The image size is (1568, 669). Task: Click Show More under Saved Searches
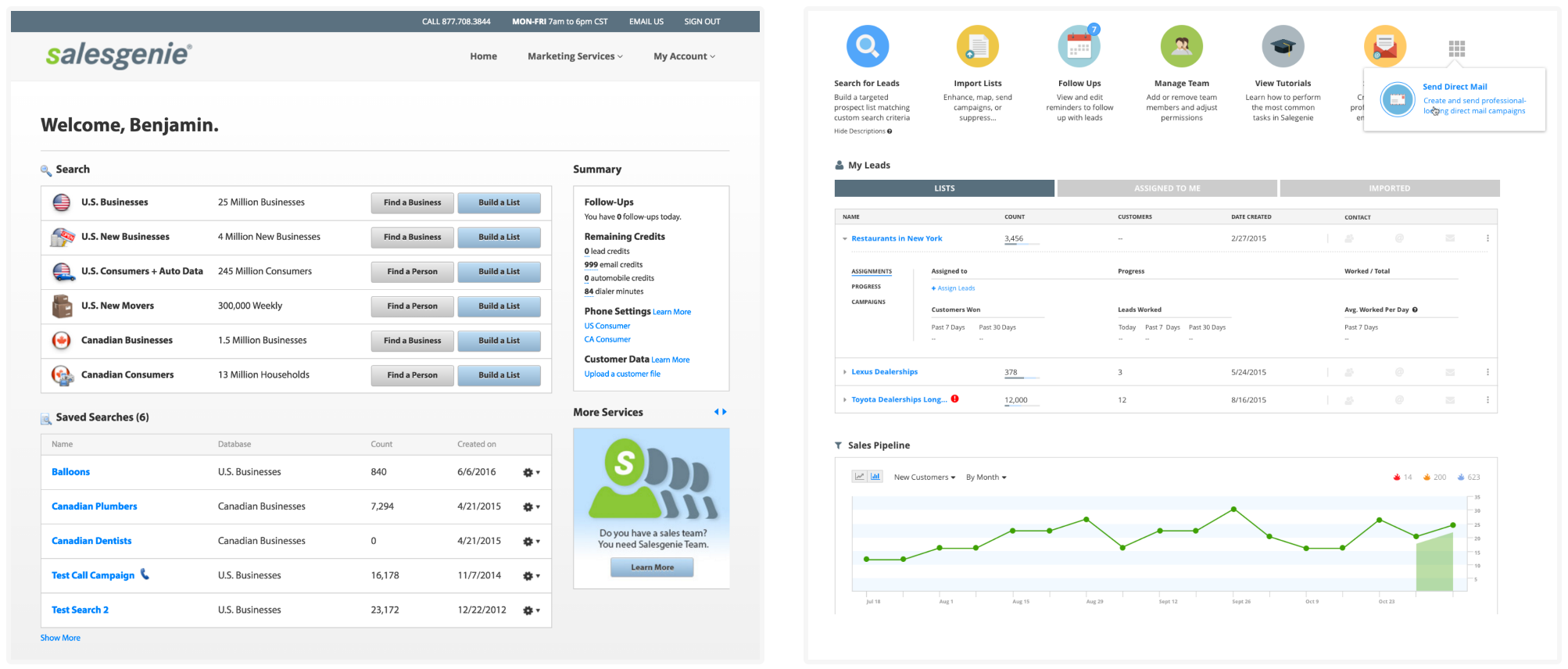point(60,638)
